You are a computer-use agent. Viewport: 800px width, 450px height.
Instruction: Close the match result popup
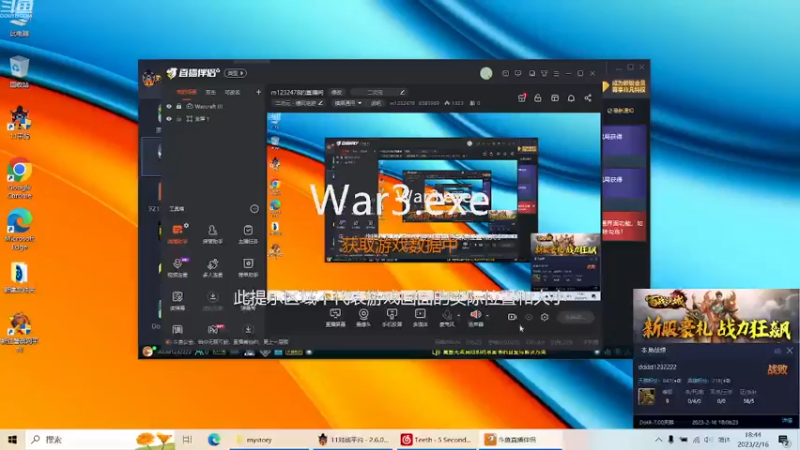pyautogui.click(x=790, y=351)
